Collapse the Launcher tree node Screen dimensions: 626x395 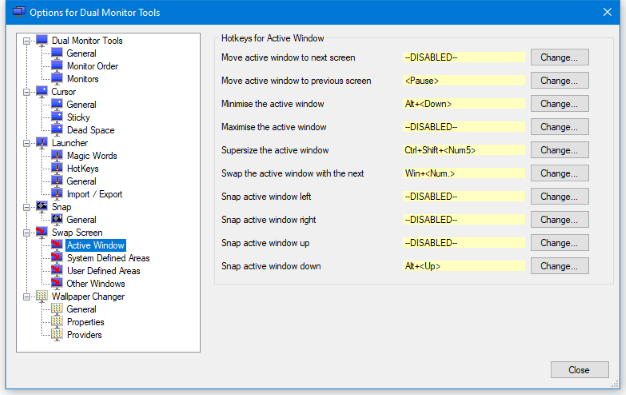point(27,143)
